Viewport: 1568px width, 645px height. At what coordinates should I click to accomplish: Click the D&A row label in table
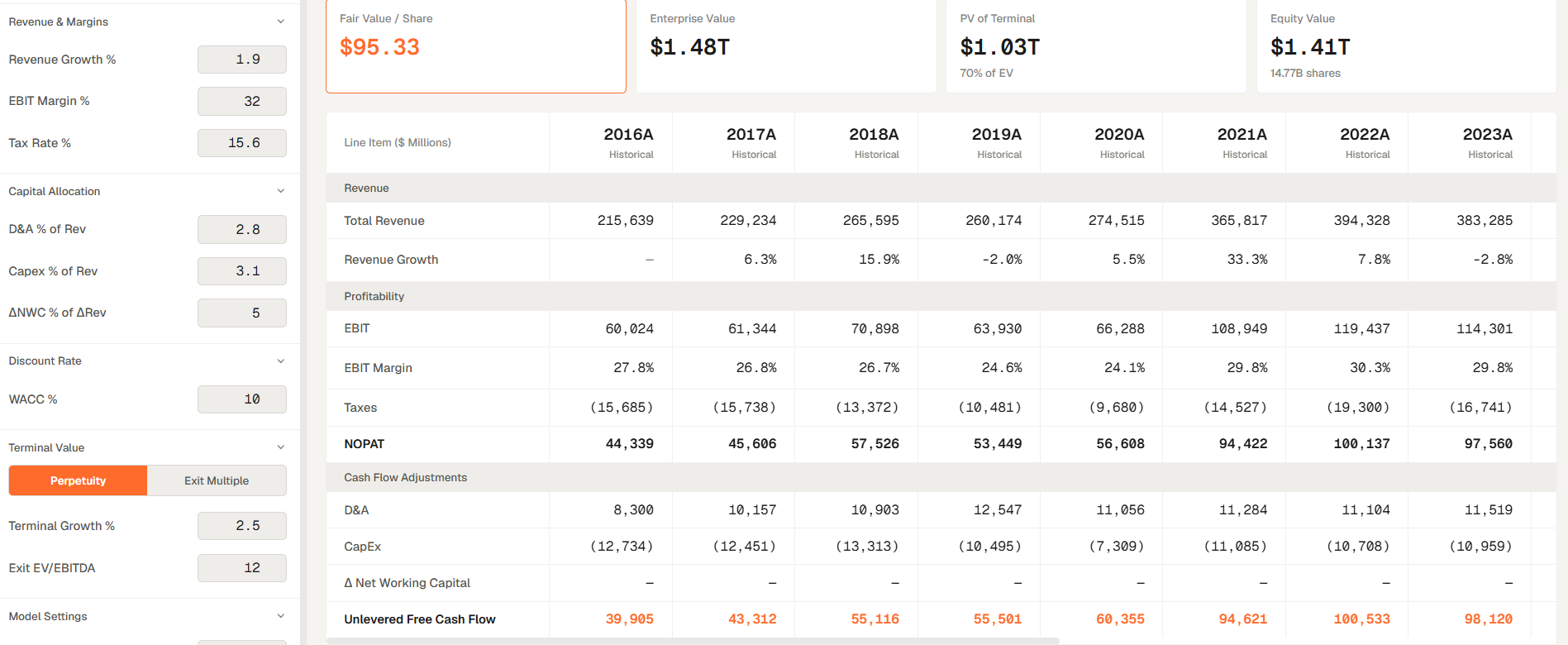[356, 510]
